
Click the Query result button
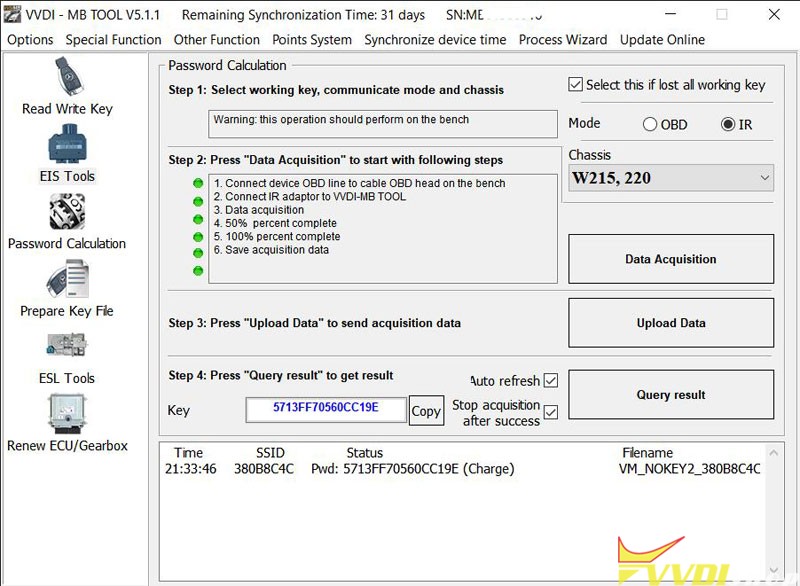coord(671,395)
